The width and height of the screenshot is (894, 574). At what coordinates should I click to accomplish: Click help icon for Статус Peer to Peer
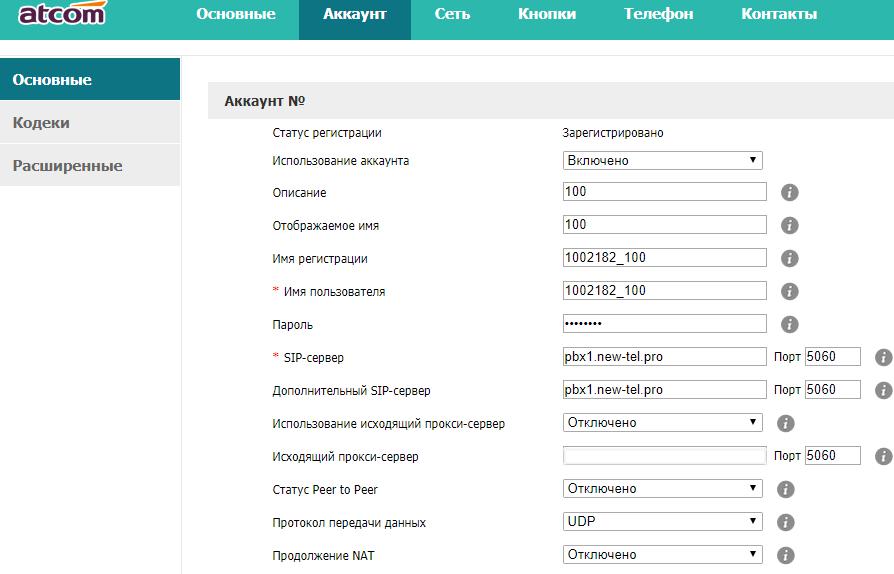coord(785,489)
